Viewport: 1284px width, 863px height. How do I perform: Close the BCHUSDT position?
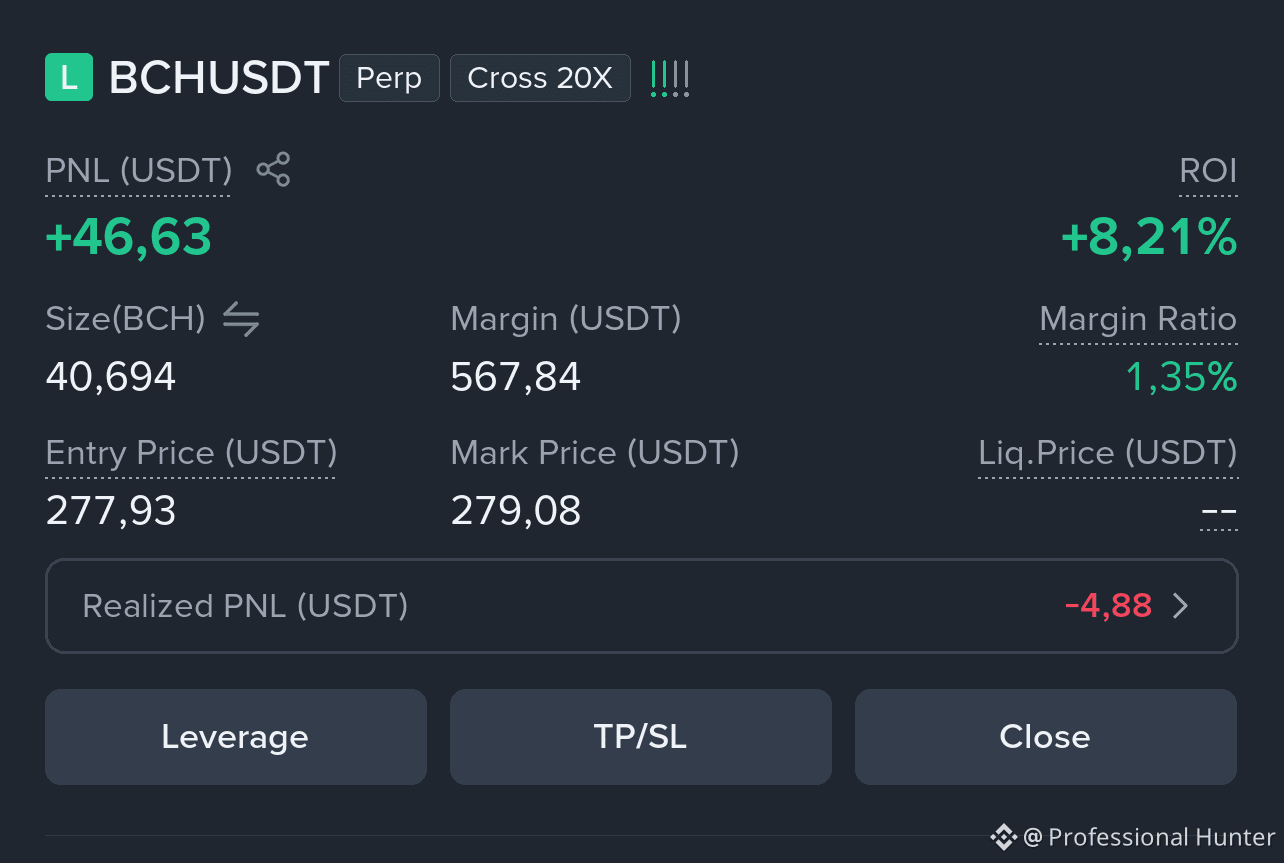1046,737
